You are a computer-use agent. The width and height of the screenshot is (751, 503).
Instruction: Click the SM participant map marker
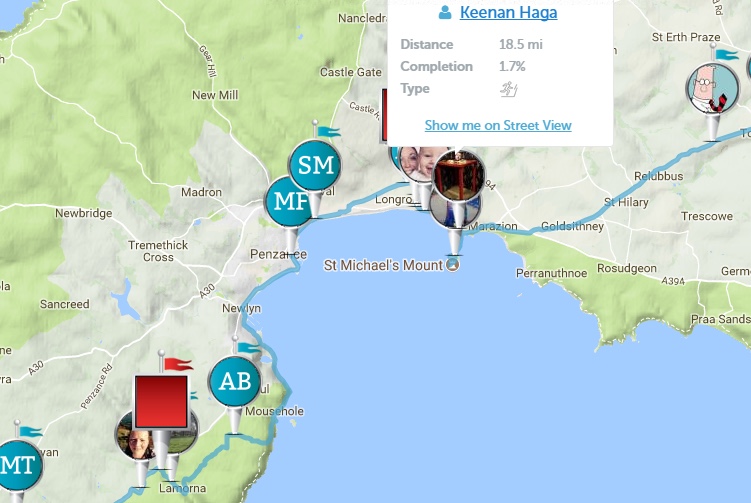coord(316,165)
